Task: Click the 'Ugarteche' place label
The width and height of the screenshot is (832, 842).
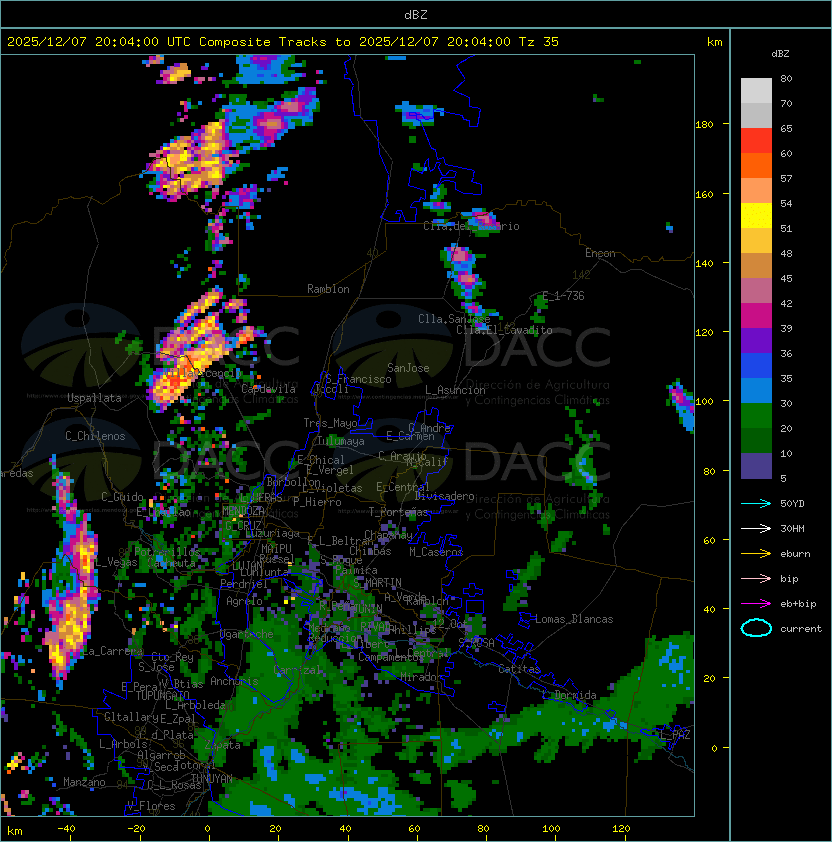Action: pyautogui.click(x=247, y=634)
